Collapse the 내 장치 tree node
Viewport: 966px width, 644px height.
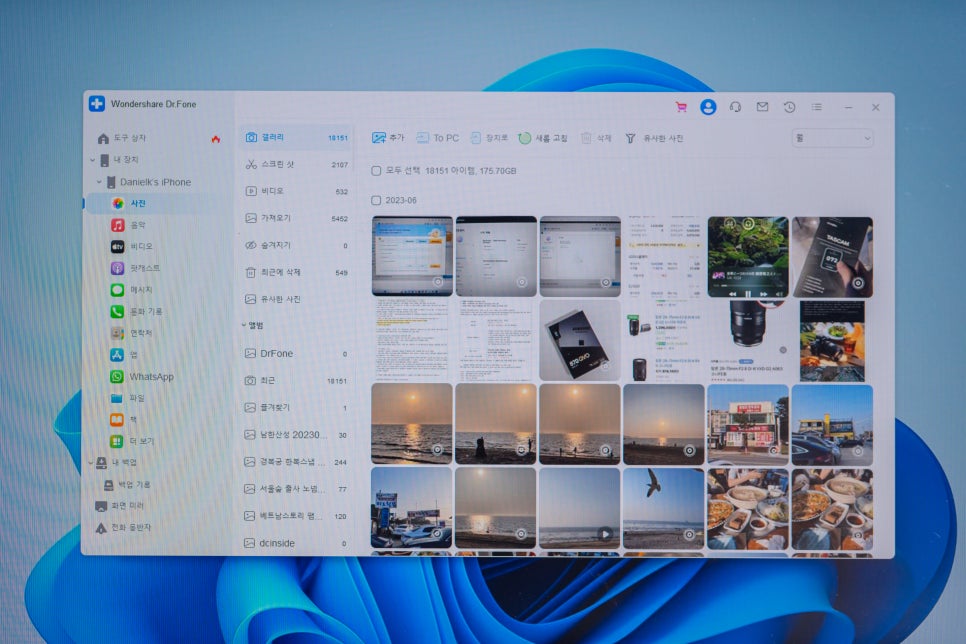(x=92, y=160)
